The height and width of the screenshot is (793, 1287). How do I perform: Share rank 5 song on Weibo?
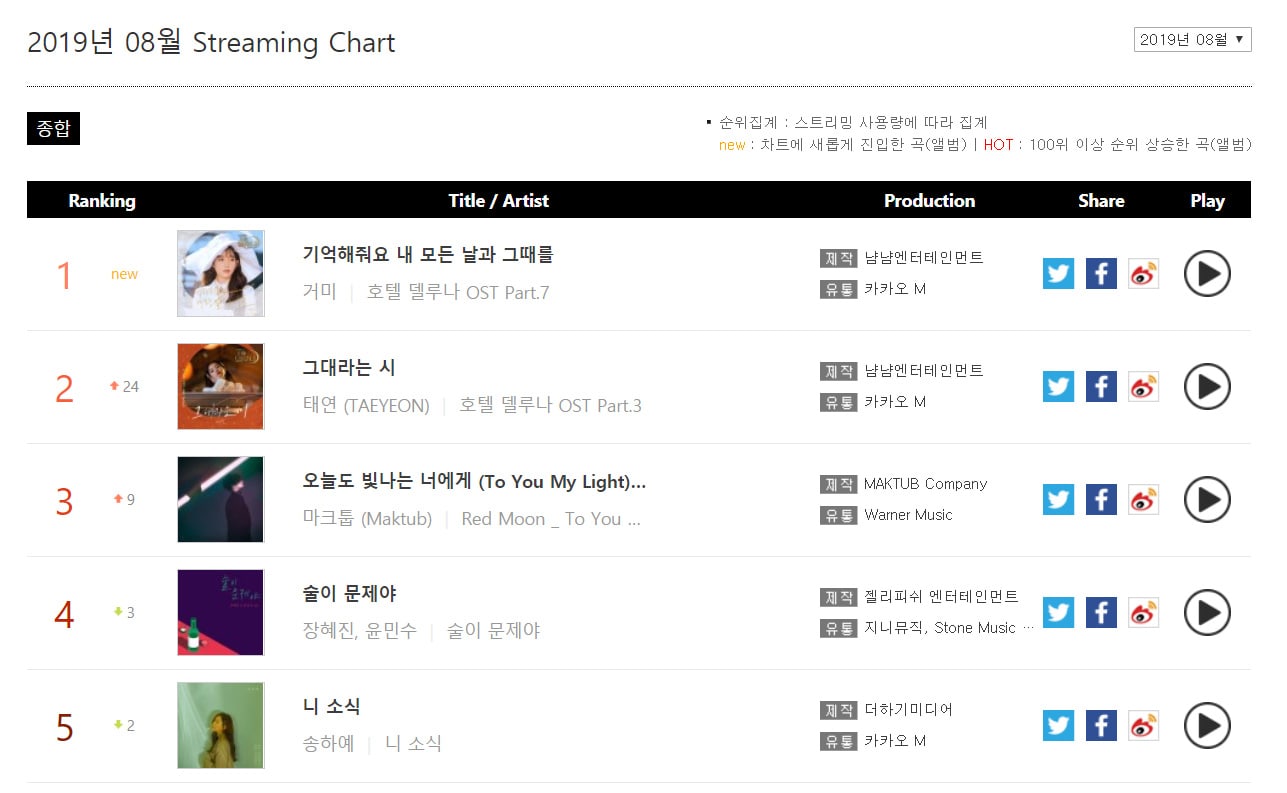click(x=1143, y=725)
